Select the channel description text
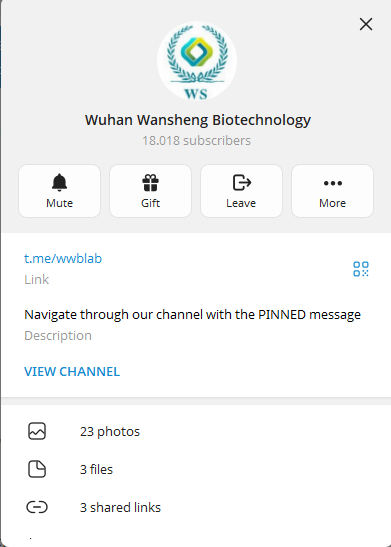This screenshot has height=547, width=391. pyautogui.click(x=192, y=315)
